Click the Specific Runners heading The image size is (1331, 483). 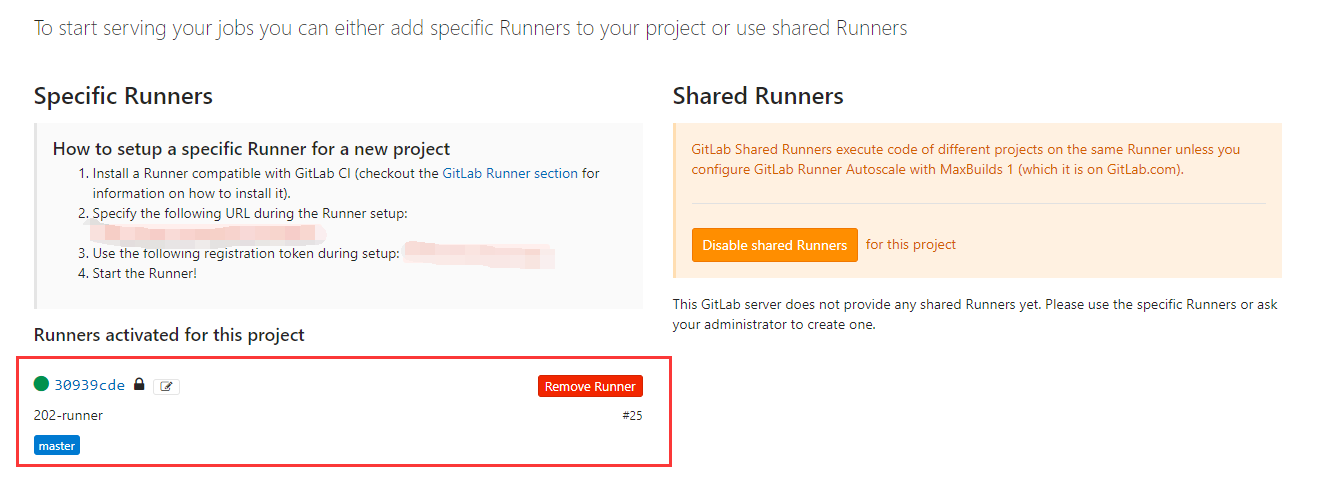pos(123,96)
